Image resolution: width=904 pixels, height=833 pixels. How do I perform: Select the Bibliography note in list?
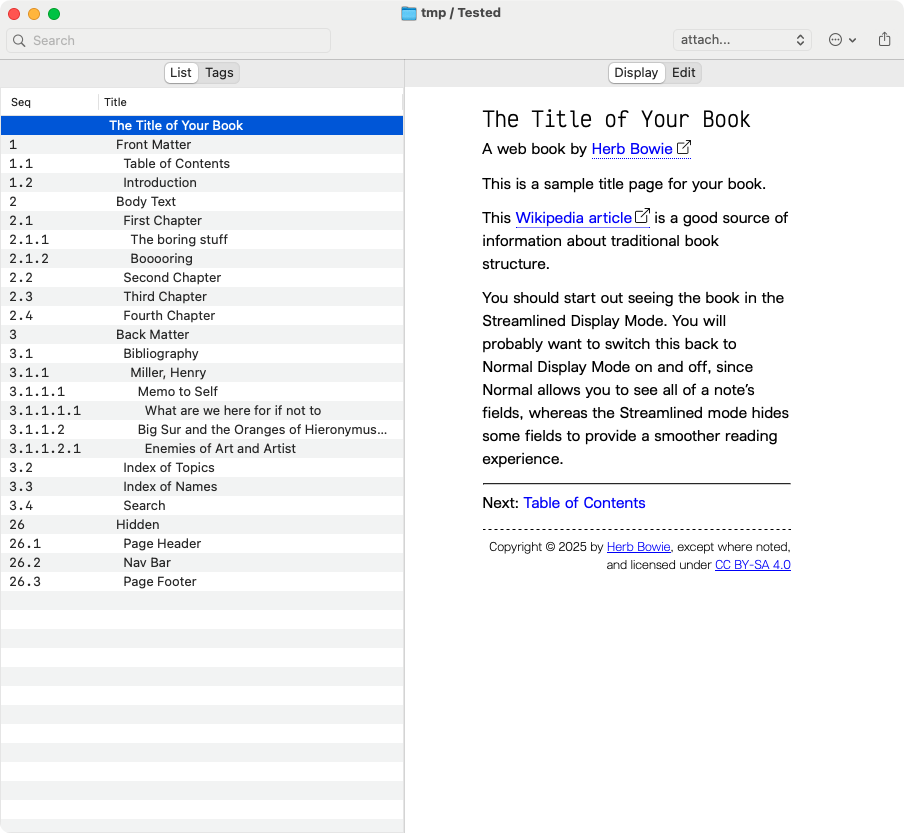161,354
